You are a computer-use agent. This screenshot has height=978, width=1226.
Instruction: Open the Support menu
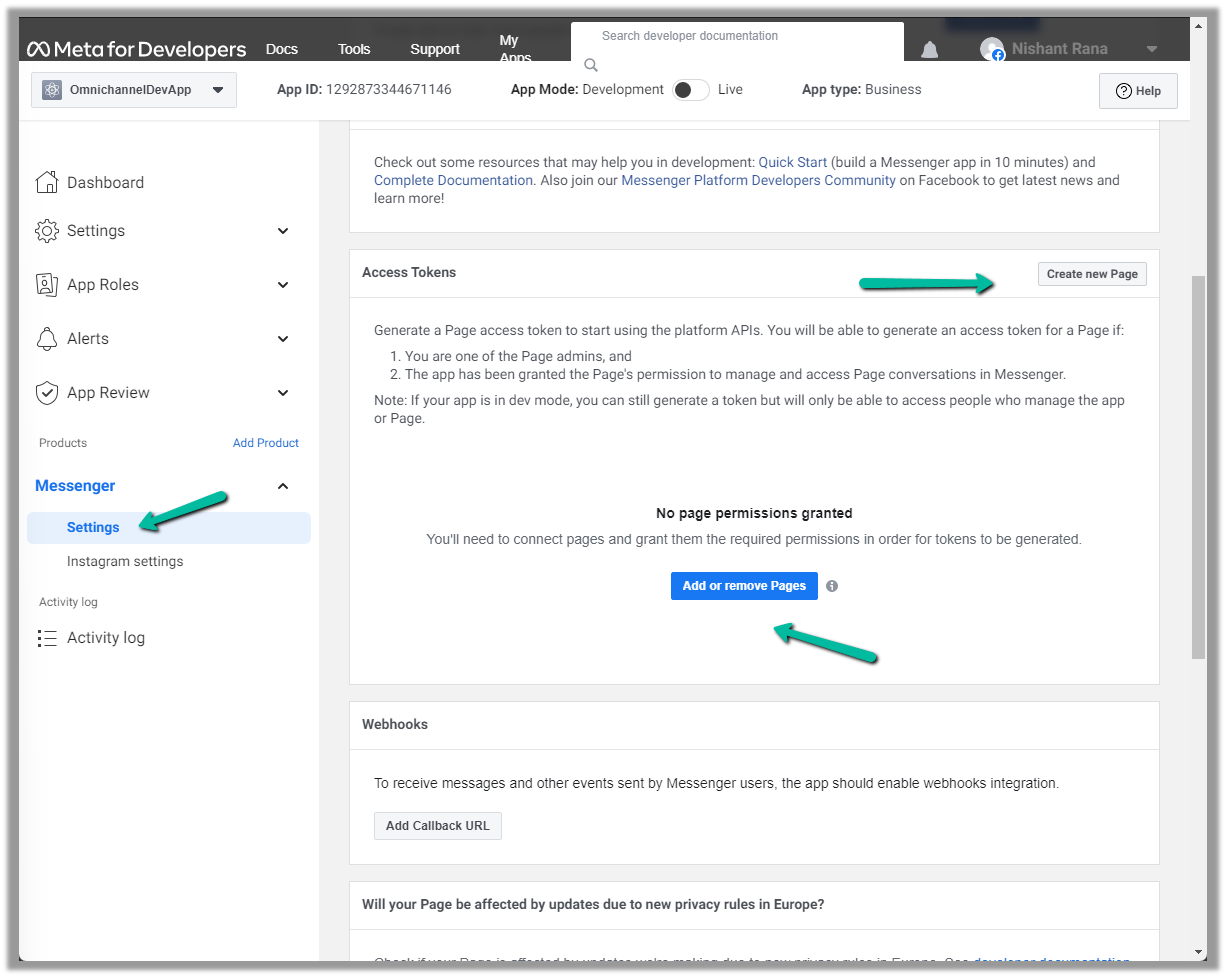pos(435,49)
